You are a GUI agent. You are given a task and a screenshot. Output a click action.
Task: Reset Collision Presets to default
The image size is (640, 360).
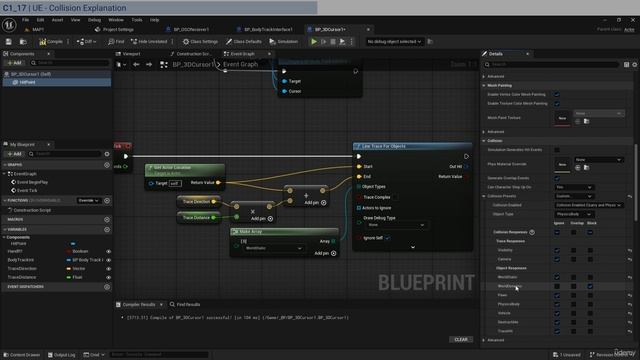pyautogui.click(x=630, y=196)
